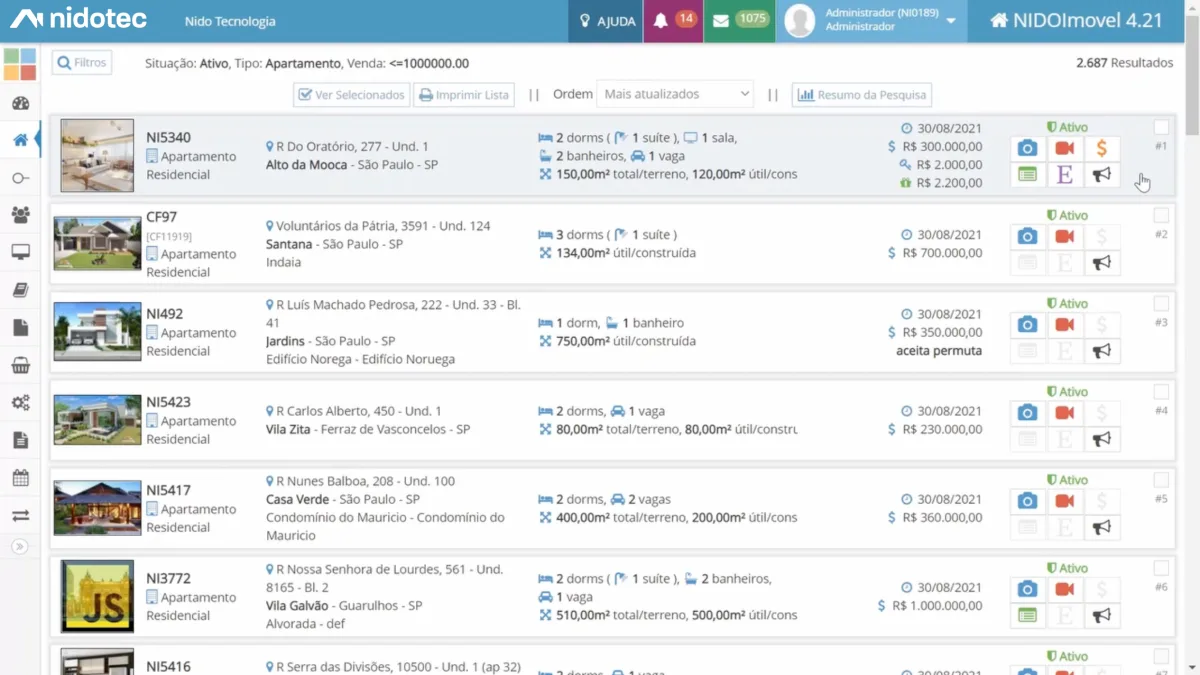Click the megaphone icon for CF97

[x=1101, y=264]
